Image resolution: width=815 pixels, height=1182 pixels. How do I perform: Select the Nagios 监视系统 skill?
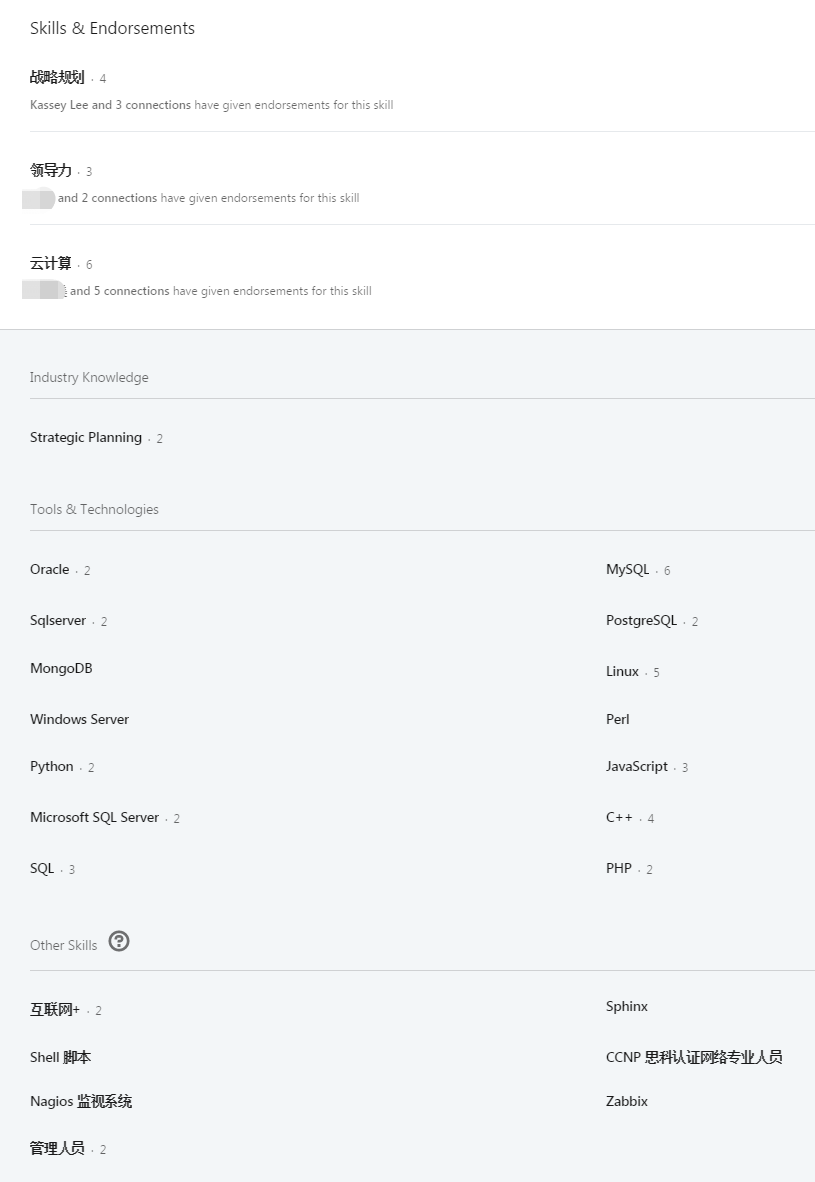[80, 1101]
